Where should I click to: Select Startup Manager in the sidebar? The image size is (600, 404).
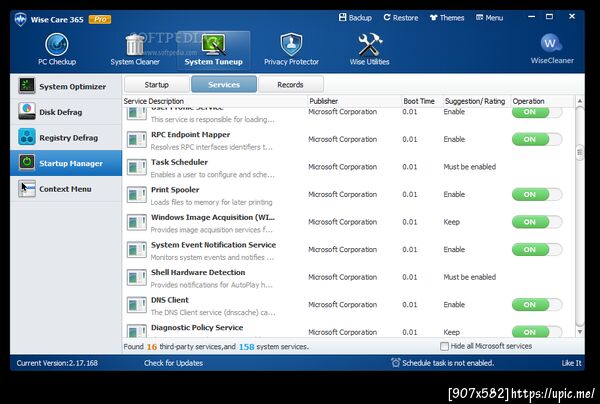click(66, 163)
